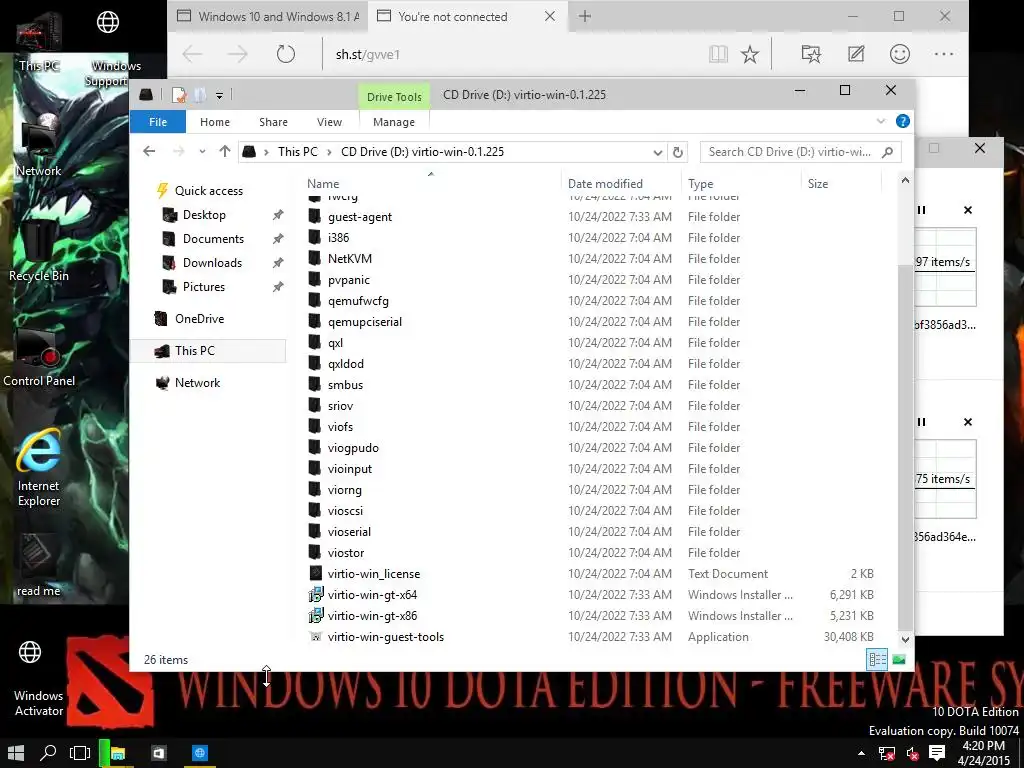Viewport: 1024px width, 768px height.
Task: Make a Web Note in Edge
Action: click(x=856, y=54)
